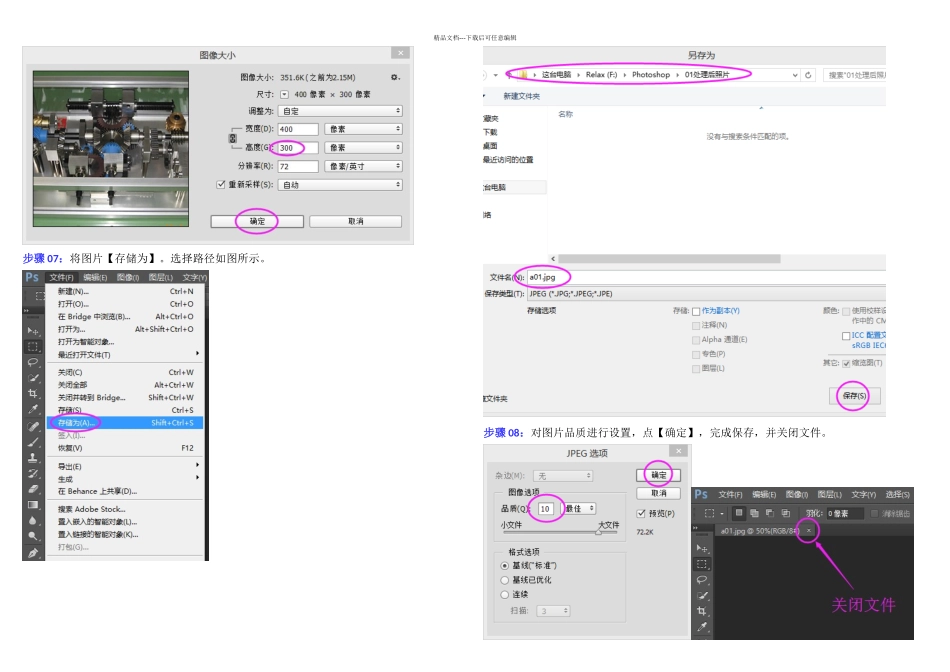Uncheck the 重新采样(S) checkbox
Viewport: 950px width, 672px height.
point(221,184)
